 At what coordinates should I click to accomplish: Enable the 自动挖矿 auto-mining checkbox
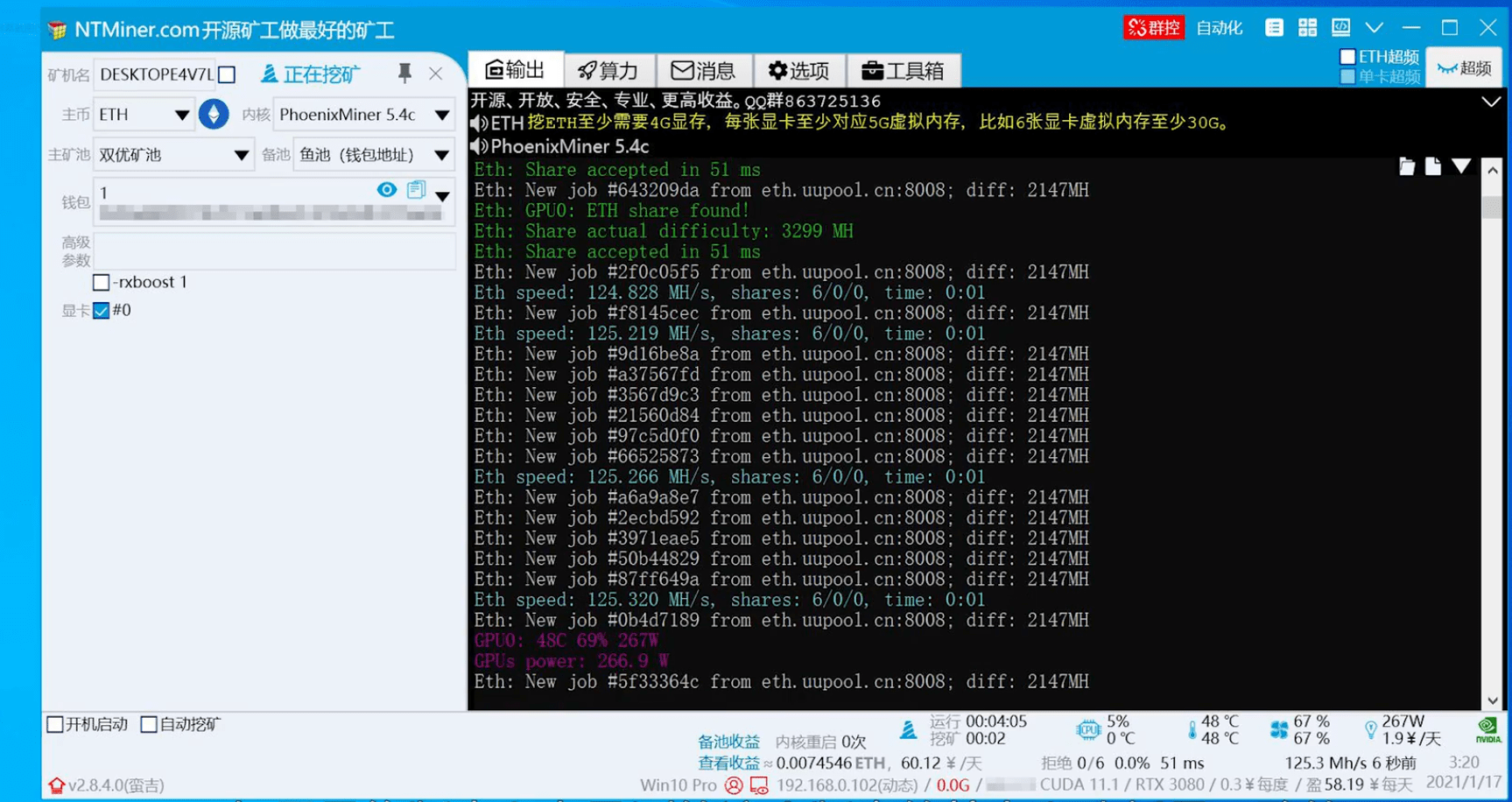click(150, 725)
